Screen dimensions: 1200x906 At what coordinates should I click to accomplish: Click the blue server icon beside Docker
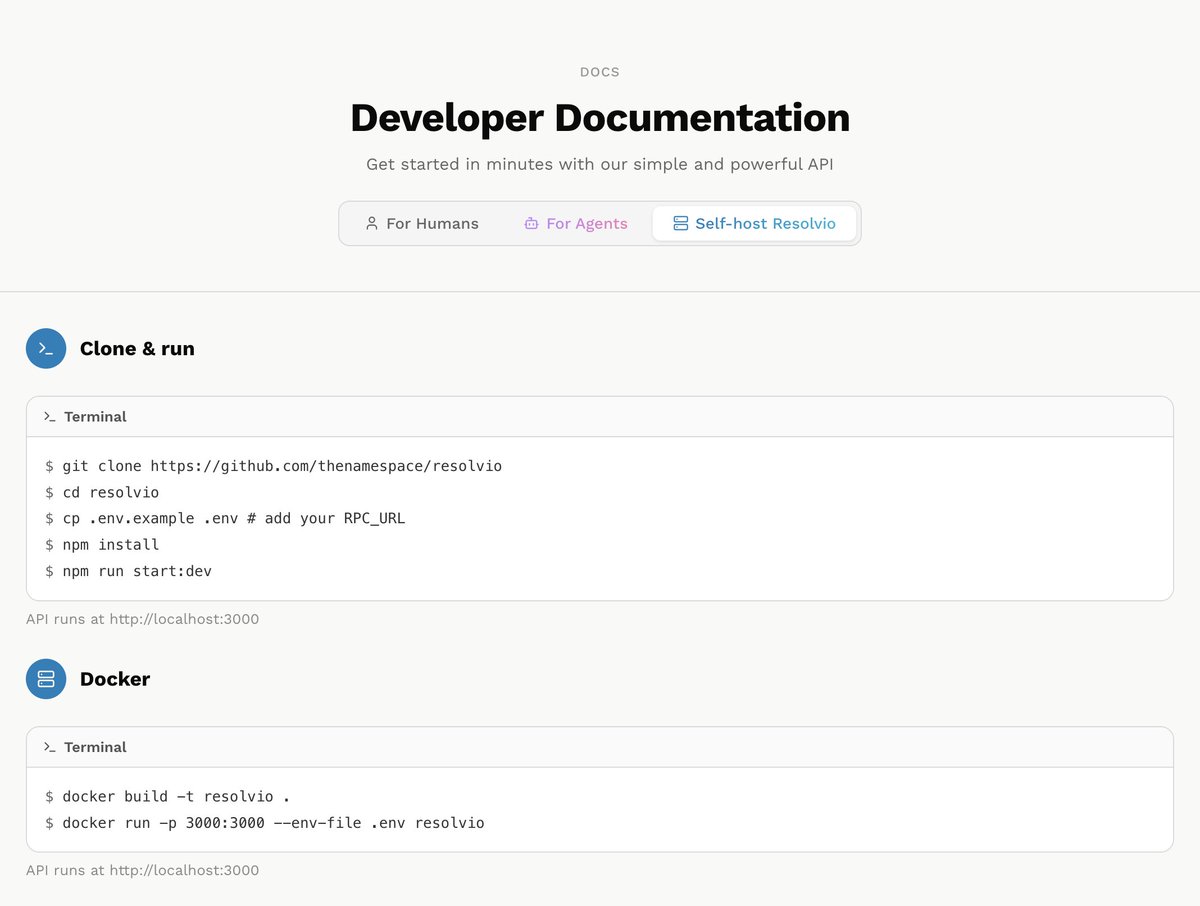click(46, 679)
